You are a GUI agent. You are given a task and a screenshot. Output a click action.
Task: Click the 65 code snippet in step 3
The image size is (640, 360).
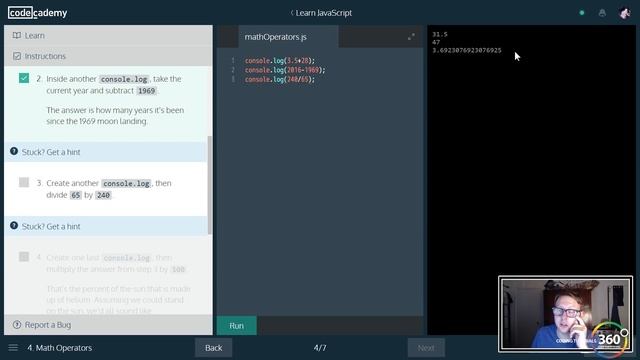76,195
